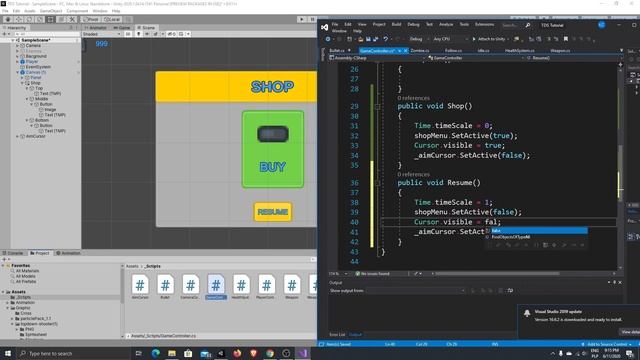Toggle 2D view in Scene toolbar
The height and width of the screenshot is (360, 640).
tap(128, 34)
